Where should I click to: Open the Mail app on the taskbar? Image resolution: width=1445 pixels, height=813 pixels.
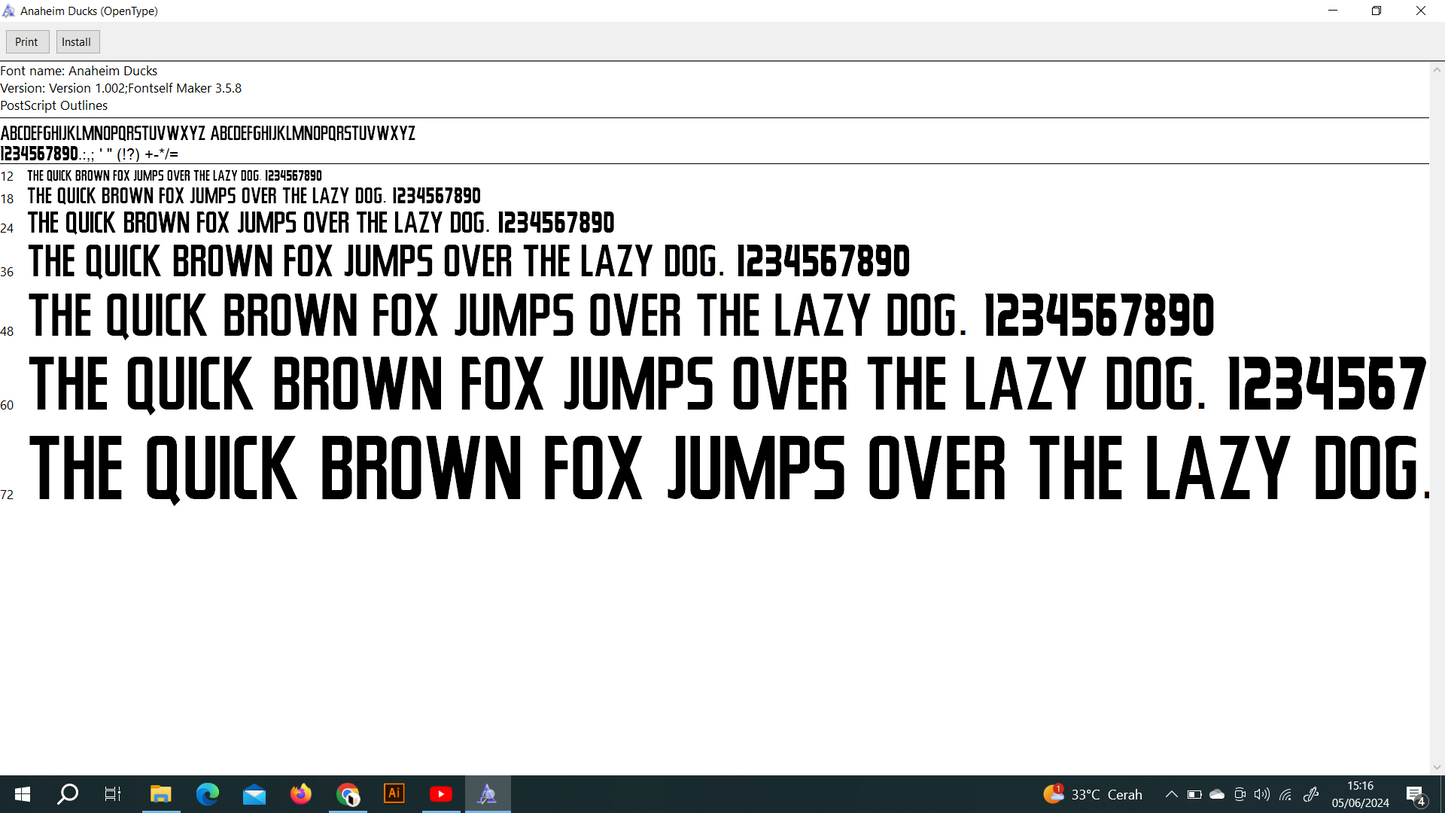pos(254,794)
